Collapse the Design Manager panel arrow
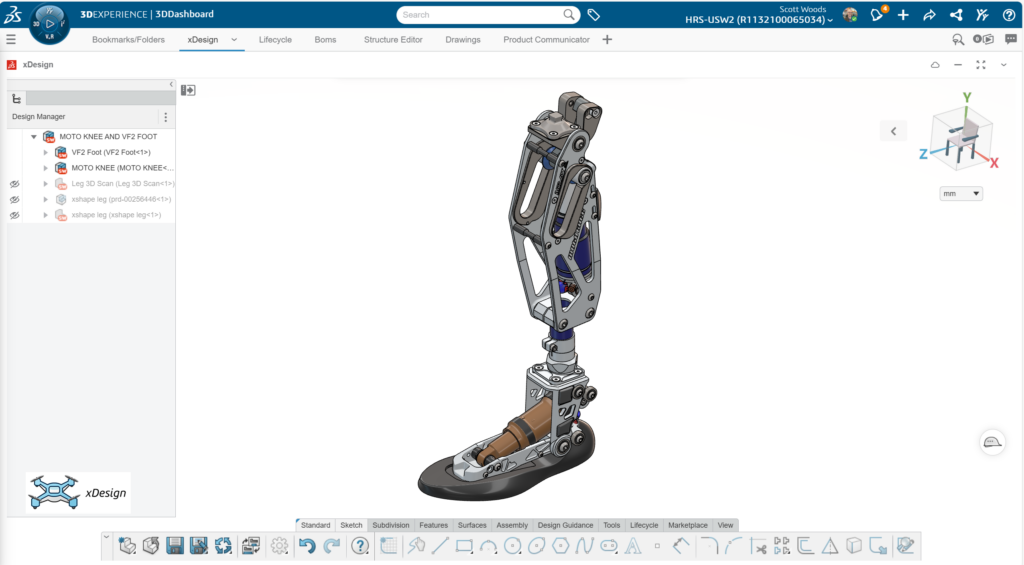This screenshot has height=565, width=1024. 171,84
